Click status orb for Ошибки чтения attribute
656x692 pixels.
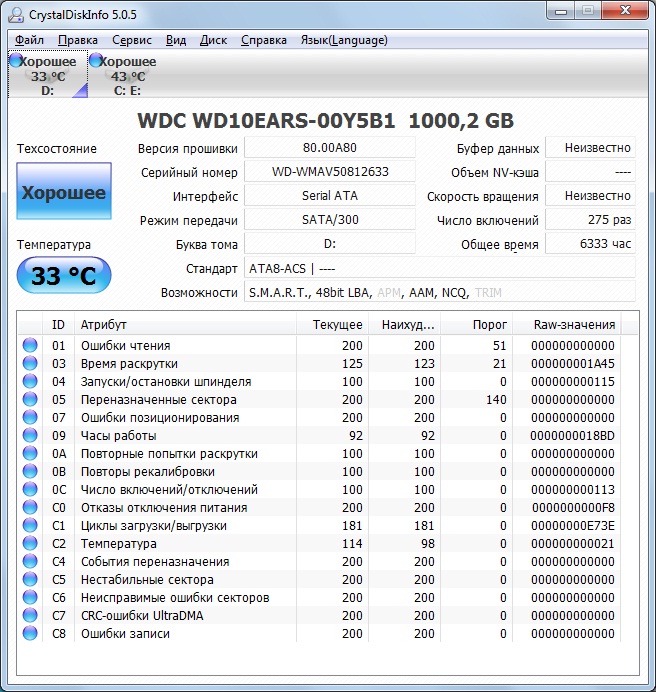click(30, 346)
